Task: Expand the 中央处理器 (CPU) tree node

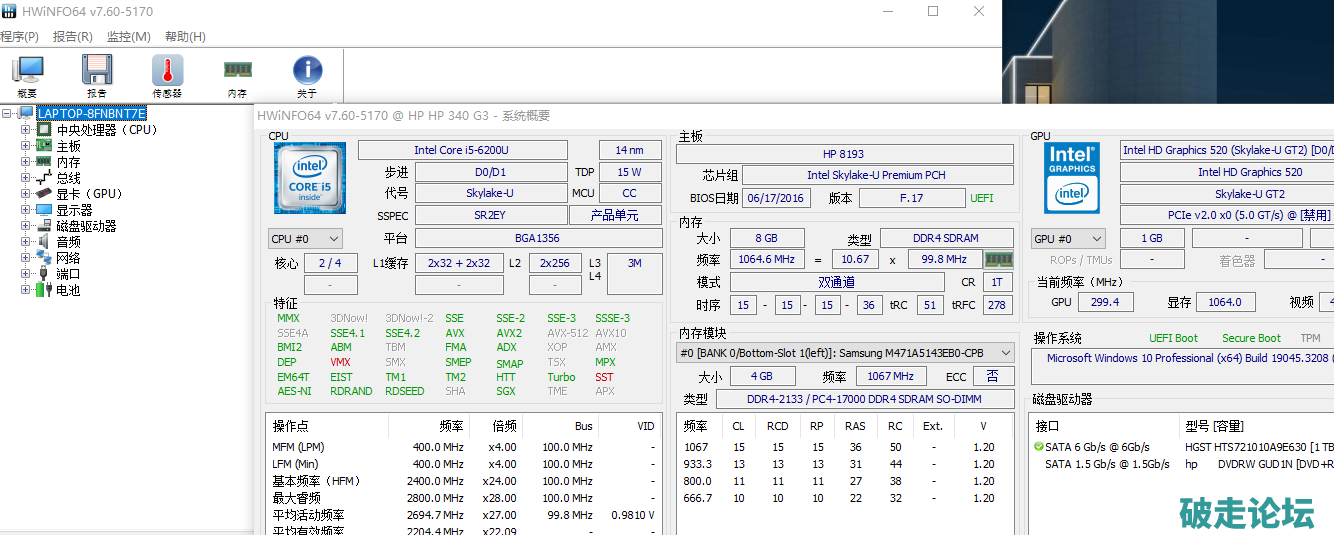Action: pos(26,130)
